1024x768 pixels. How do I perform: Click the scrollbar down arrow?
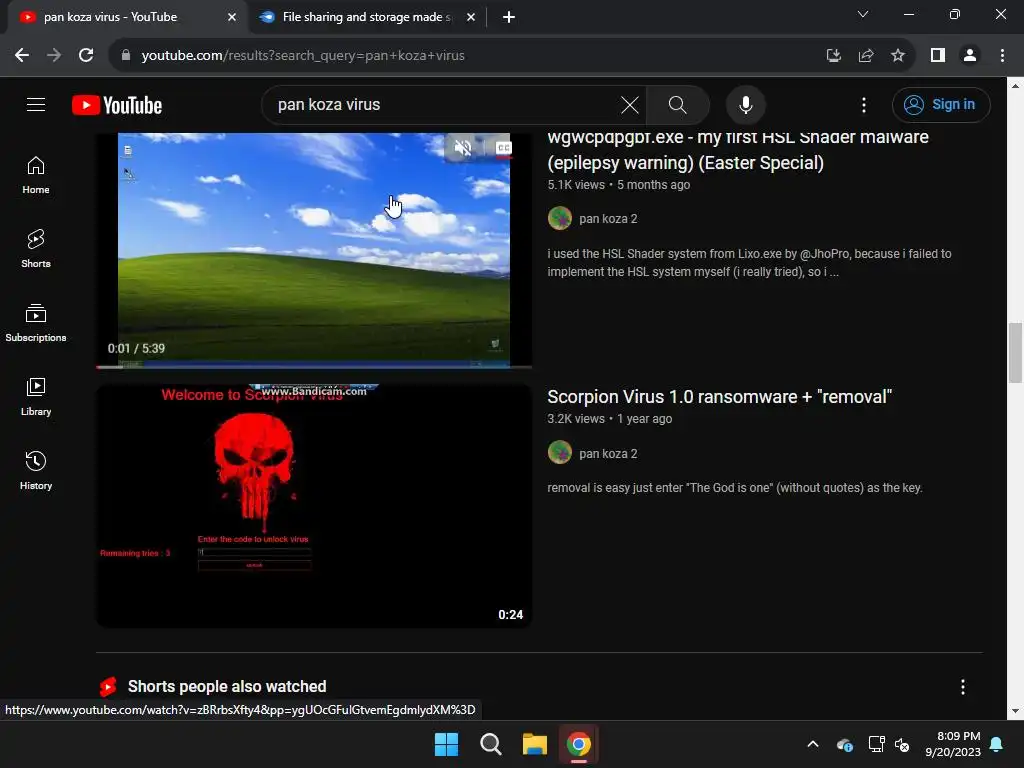(x=1015, y=711)
